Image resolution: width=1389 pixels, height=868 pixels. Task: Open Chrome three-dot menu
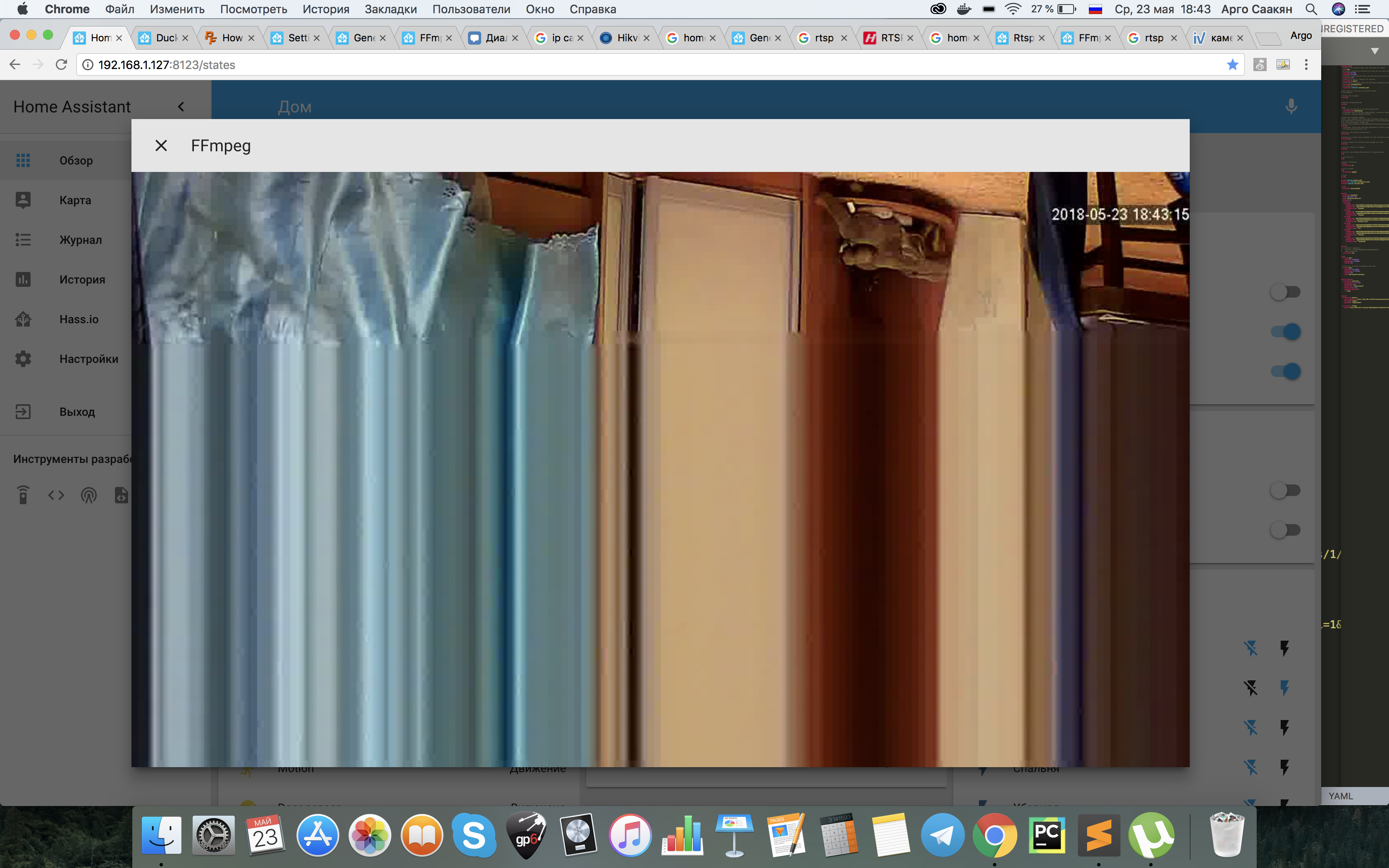[1306, 65]
